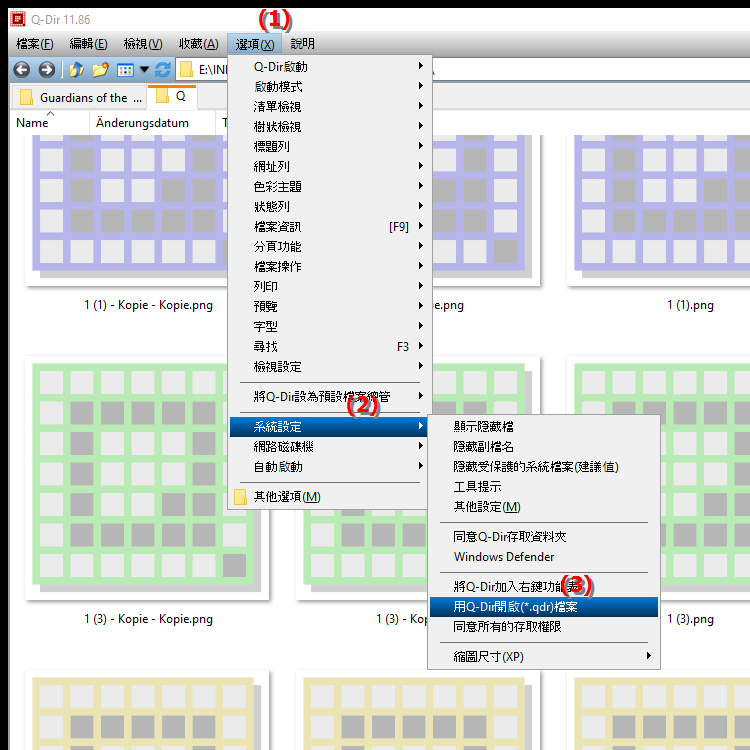Click 同意所有的存取權限 entry
The height and width of the screenshot is (750, 750).
(x=544, y=627)
